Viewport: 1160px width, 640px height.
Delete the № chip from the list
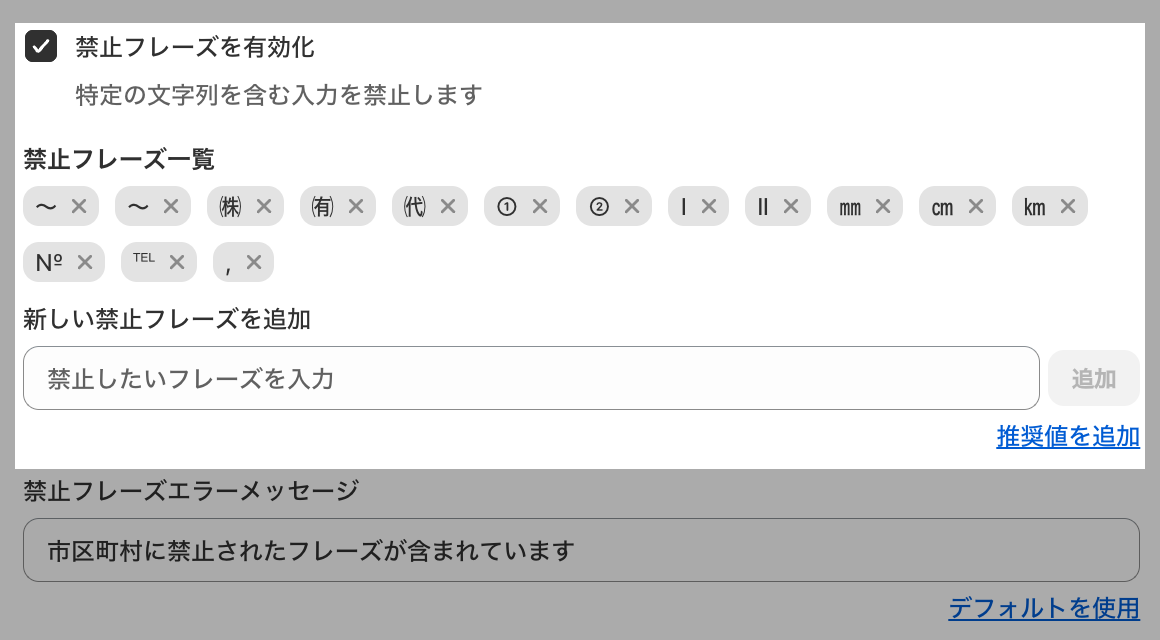85,262
